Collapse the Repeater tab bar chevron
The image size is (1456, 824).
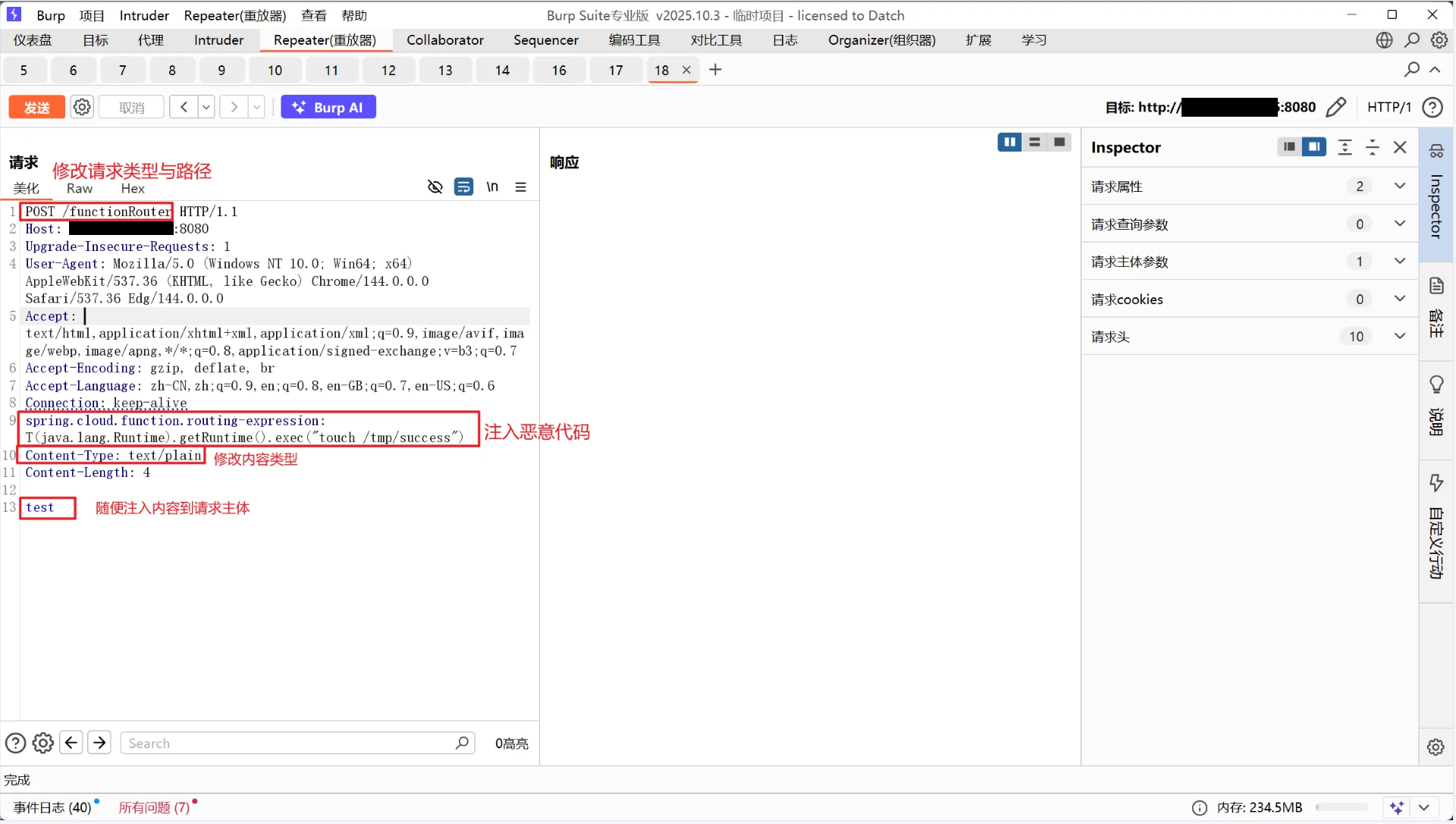point(1435,70)
